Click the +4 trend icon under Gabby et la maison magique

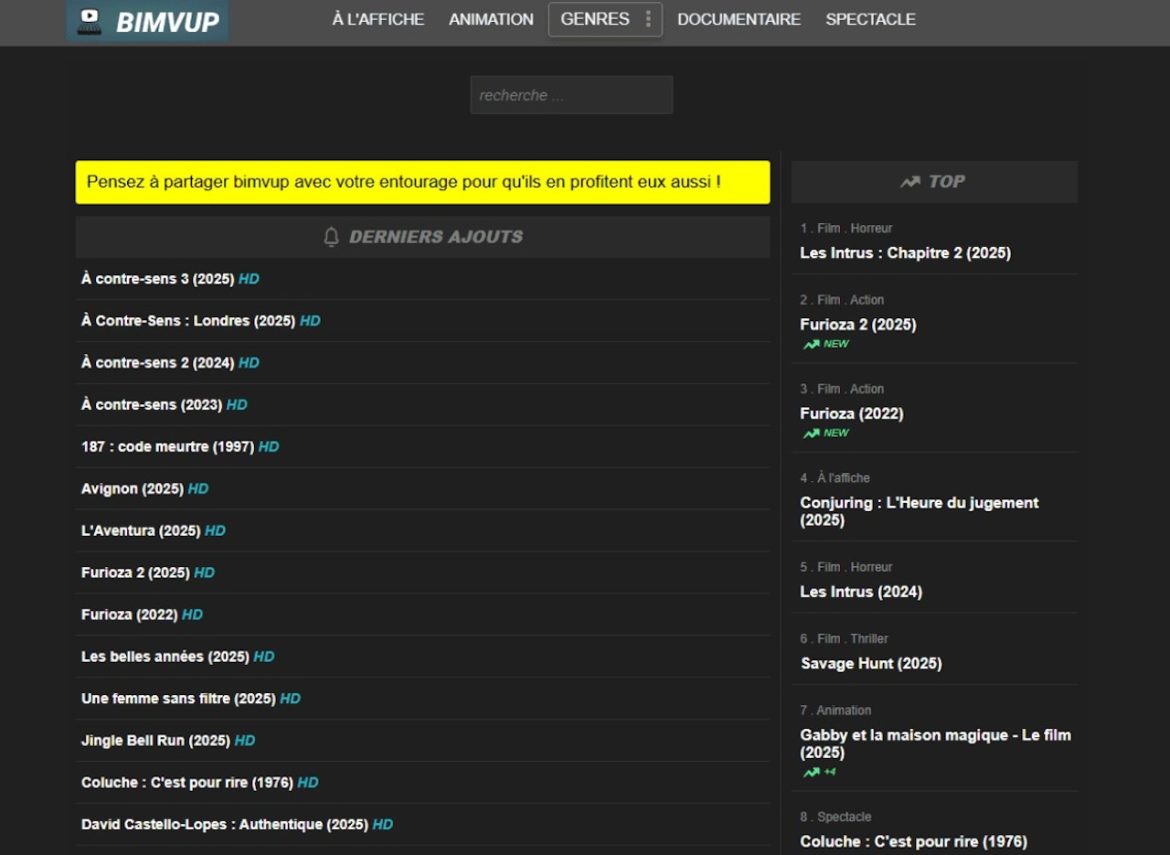(811, 771)
